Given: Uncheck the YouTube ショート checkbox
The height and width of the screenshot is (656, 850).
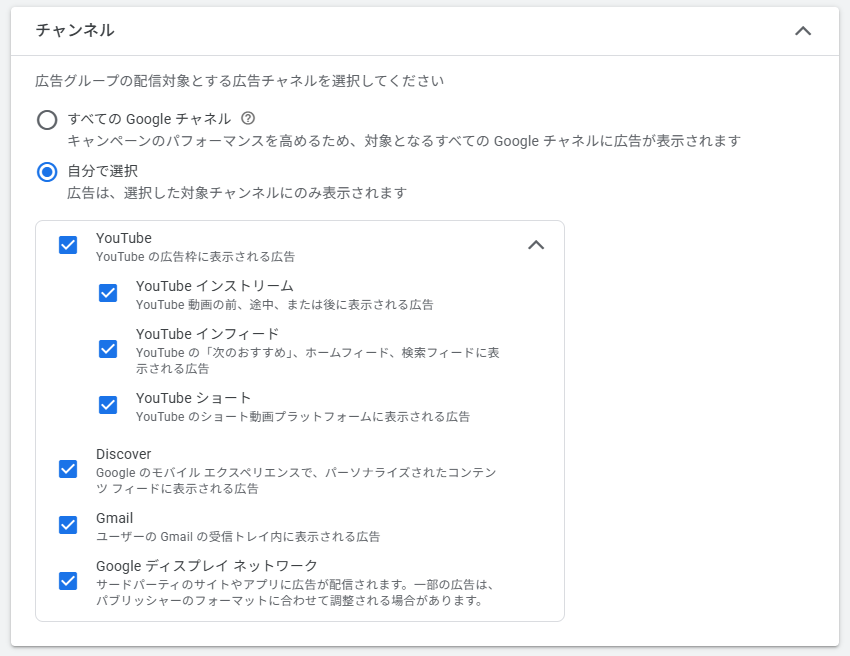Looking at the screenshot, I should 108,405.
